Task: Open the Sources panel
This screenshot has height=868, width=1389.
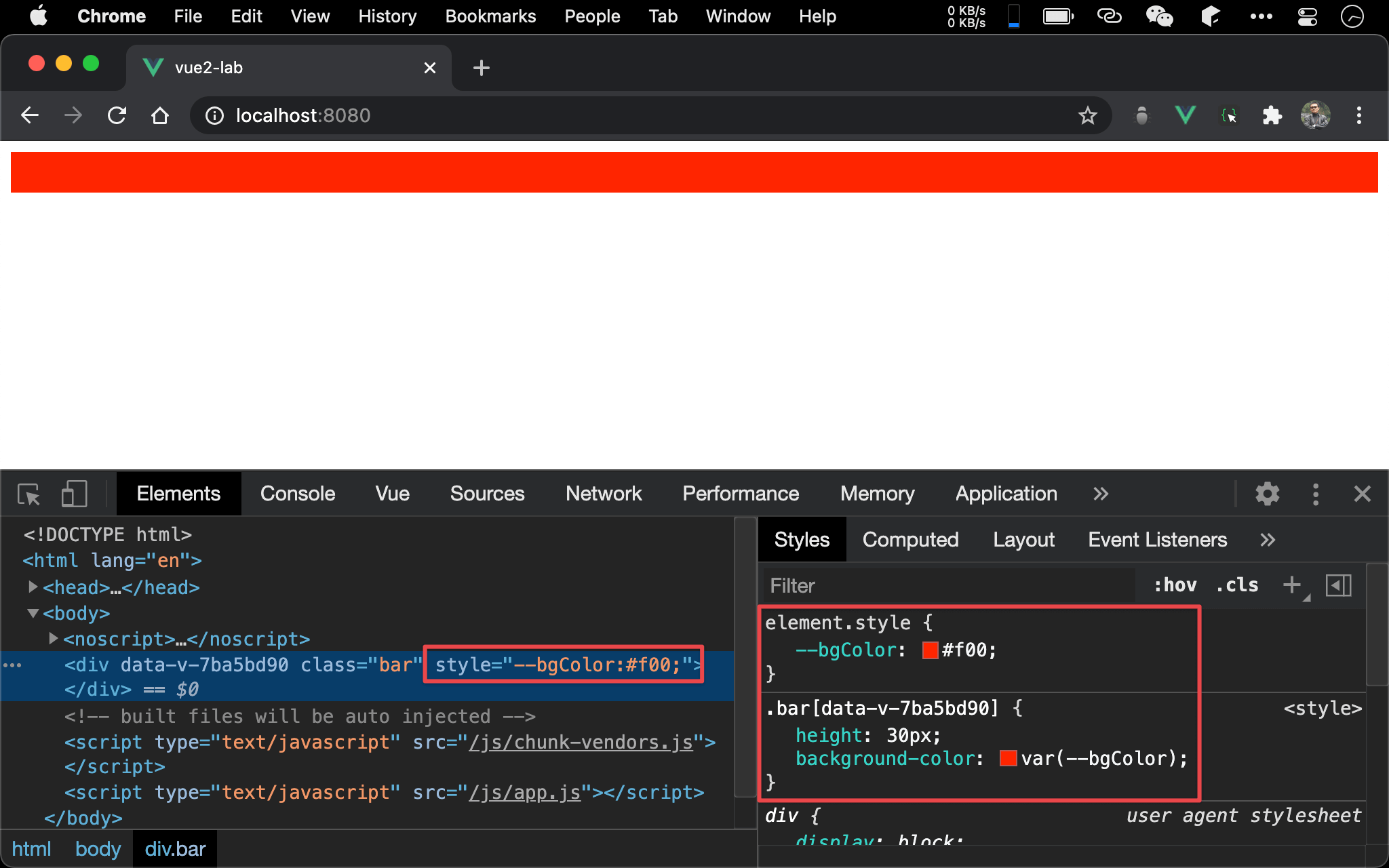Action: [487, 494]
